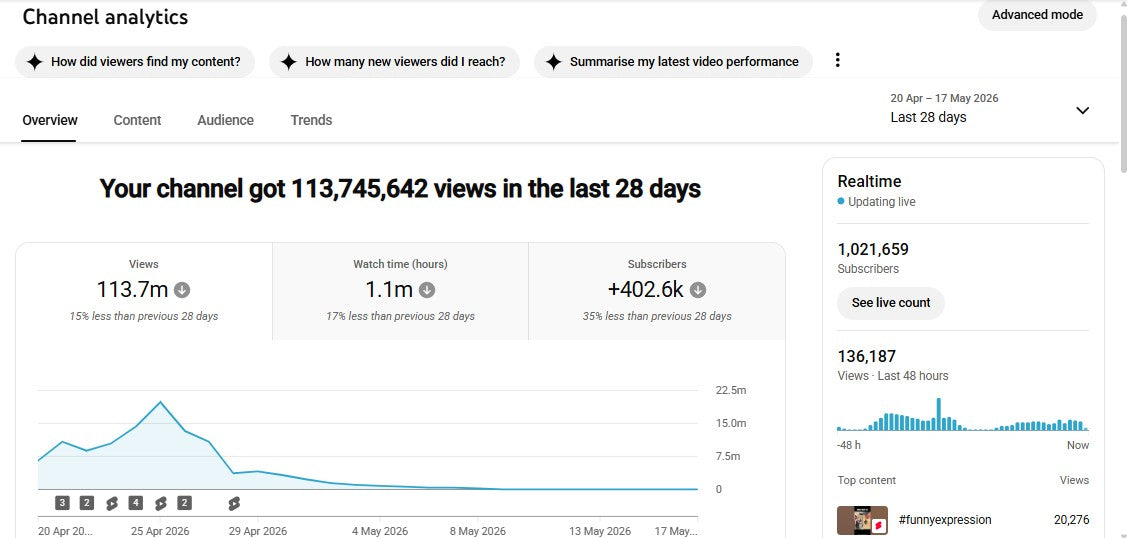Click the '4' videos published marker on chart
1127x538 pixels.
click(x=135, y=503)
